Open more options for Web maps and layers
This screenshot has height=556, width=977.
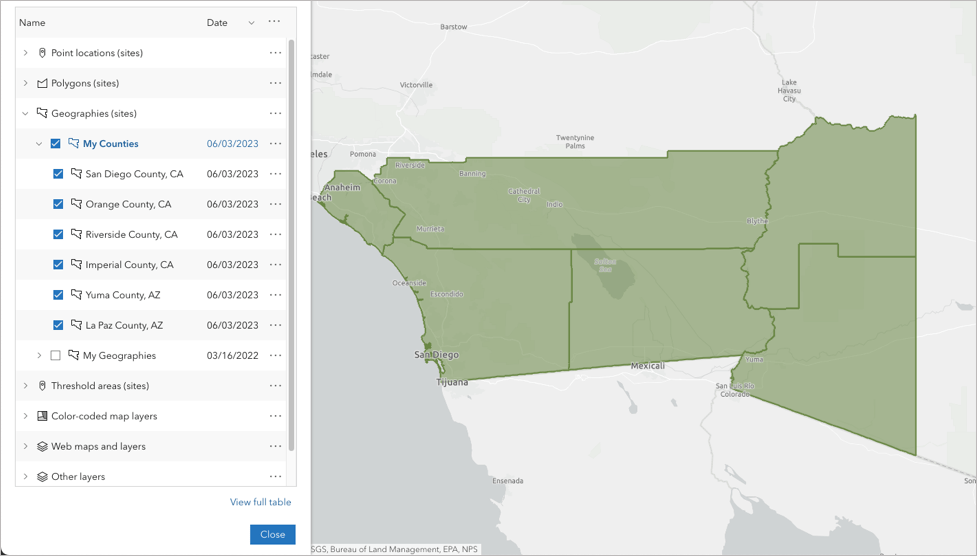point(275,446)
